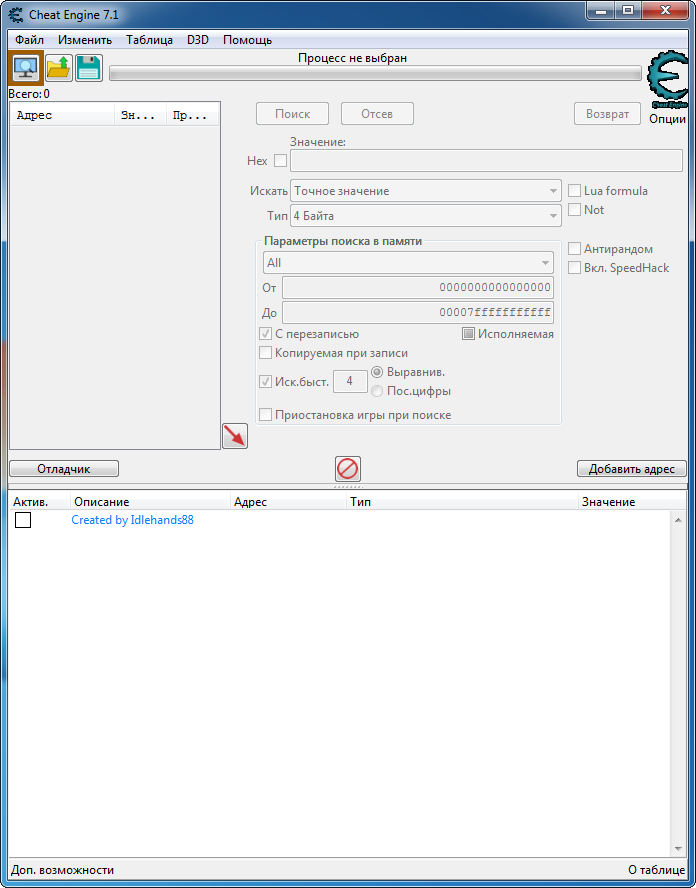The height and width of the screenshot is (888, 696).
Task: Tick Created by Idlehands88 activation box
Action: click(23, 520)
